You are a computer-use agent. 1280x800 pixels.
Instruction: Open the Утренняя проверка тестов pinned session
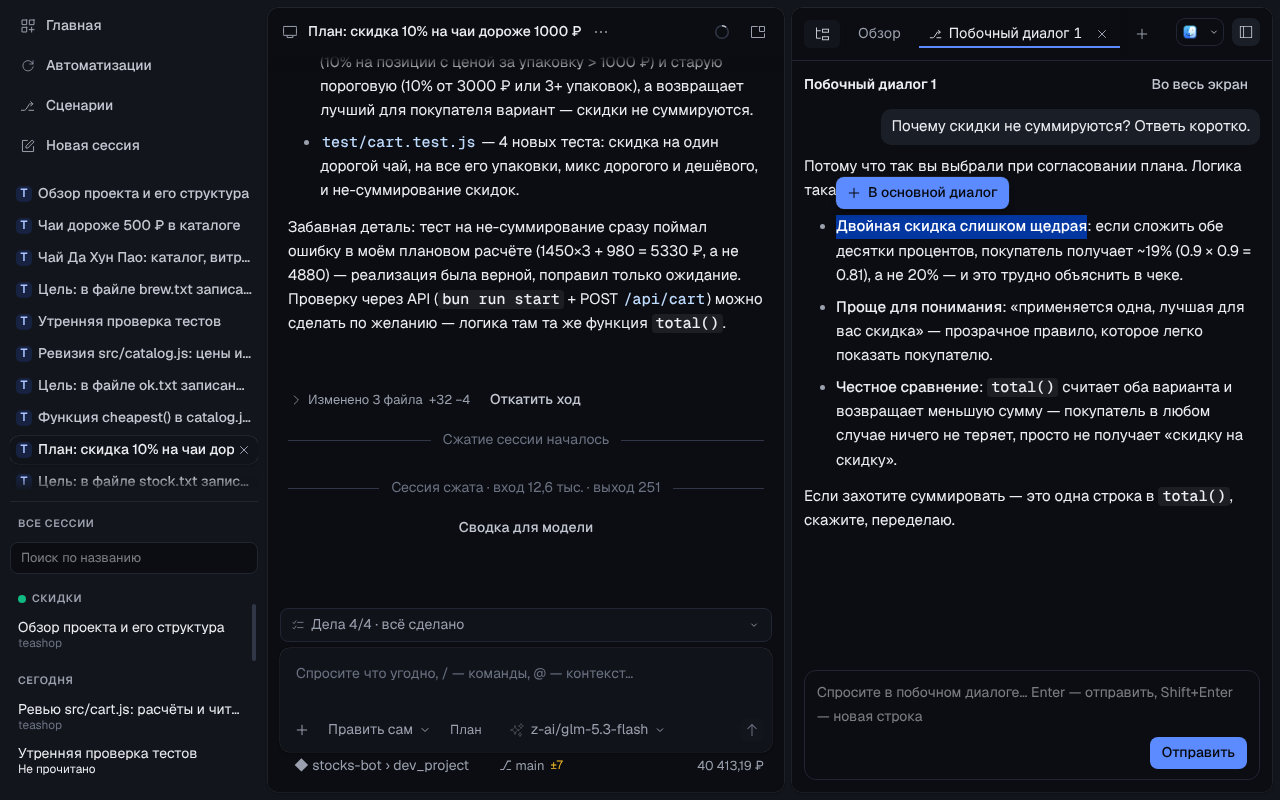134,321
